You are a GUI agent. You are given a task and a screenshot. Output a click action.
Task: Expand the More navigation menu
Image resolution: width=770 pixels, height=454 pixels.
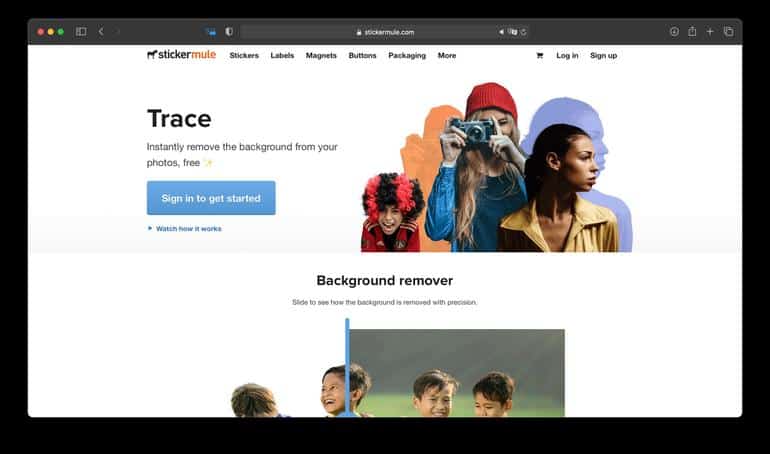click(x=446, y=56)
